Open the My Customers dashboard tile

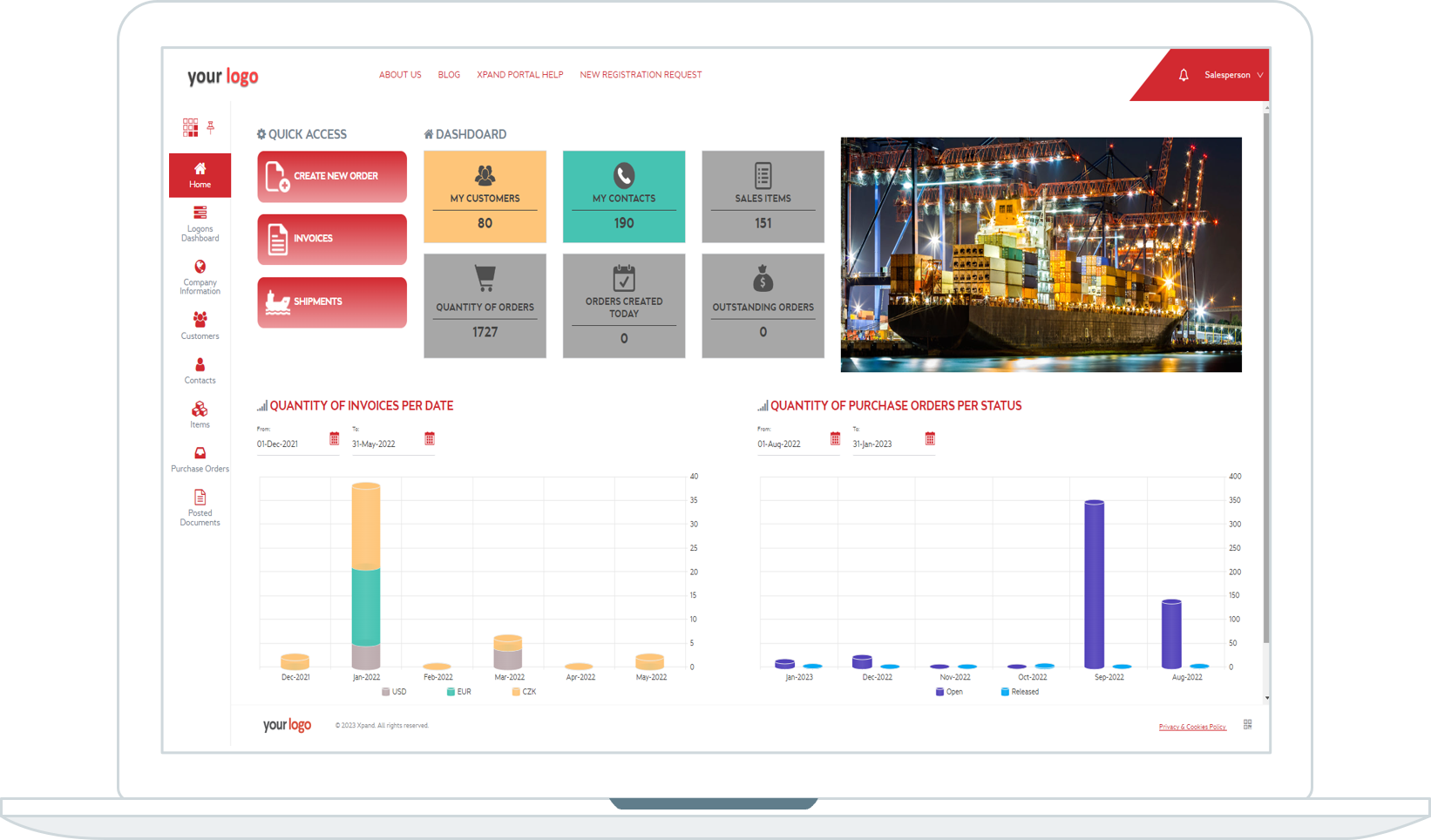click(485, 197)
